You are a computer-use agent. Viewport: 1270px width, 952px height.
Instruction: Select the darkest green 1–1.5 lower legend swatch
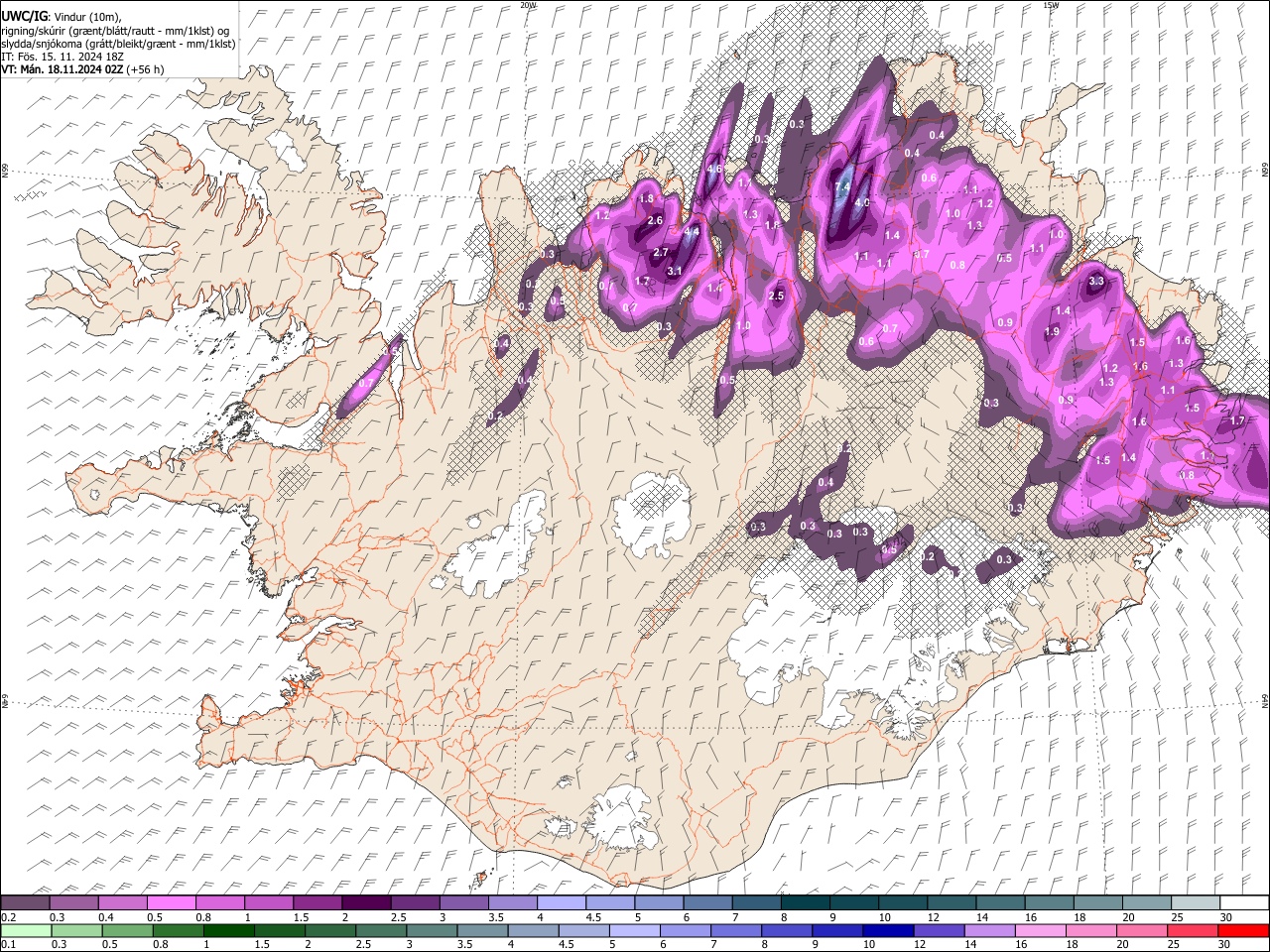(x=228, y=931)
